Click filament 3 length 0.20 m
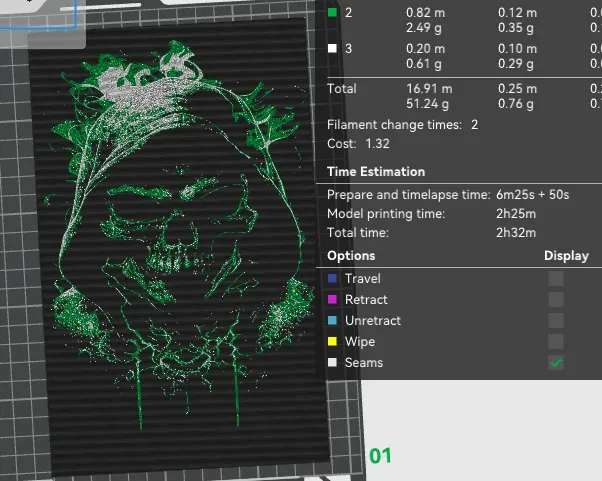The height and width of the screenshot is (481, 602). (x=425, y=49)
